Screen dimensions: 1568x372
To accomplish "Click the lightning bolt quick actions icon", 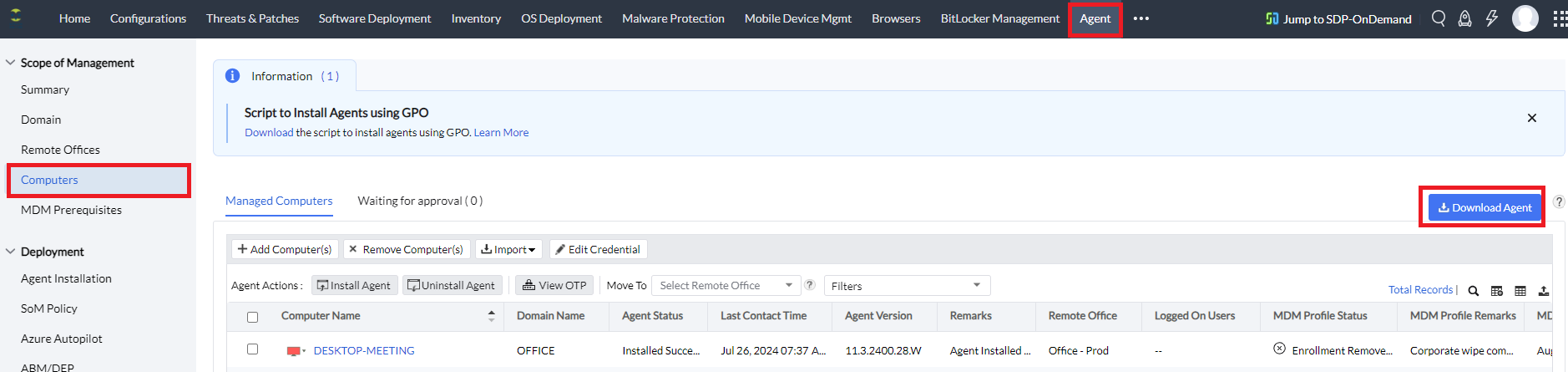I will point(1491,18).
